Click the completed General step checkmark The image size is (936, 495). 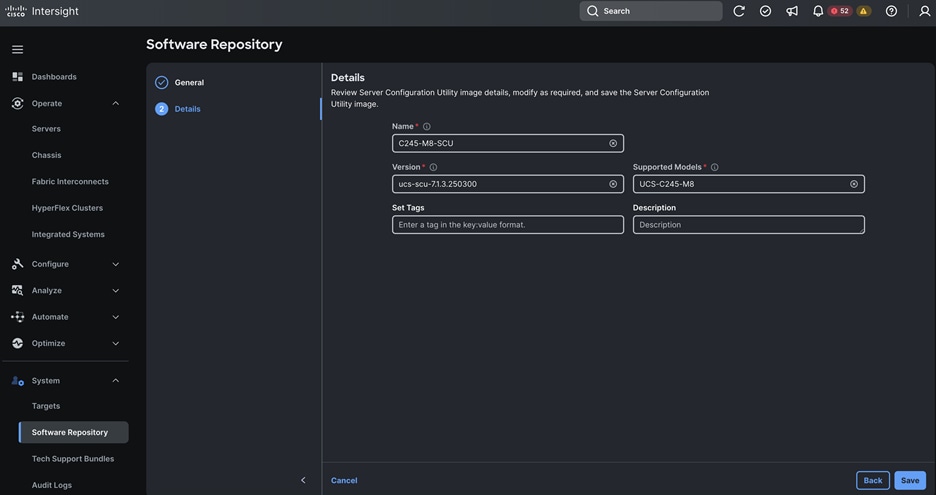pyautogui.click(x=162, y=82)
